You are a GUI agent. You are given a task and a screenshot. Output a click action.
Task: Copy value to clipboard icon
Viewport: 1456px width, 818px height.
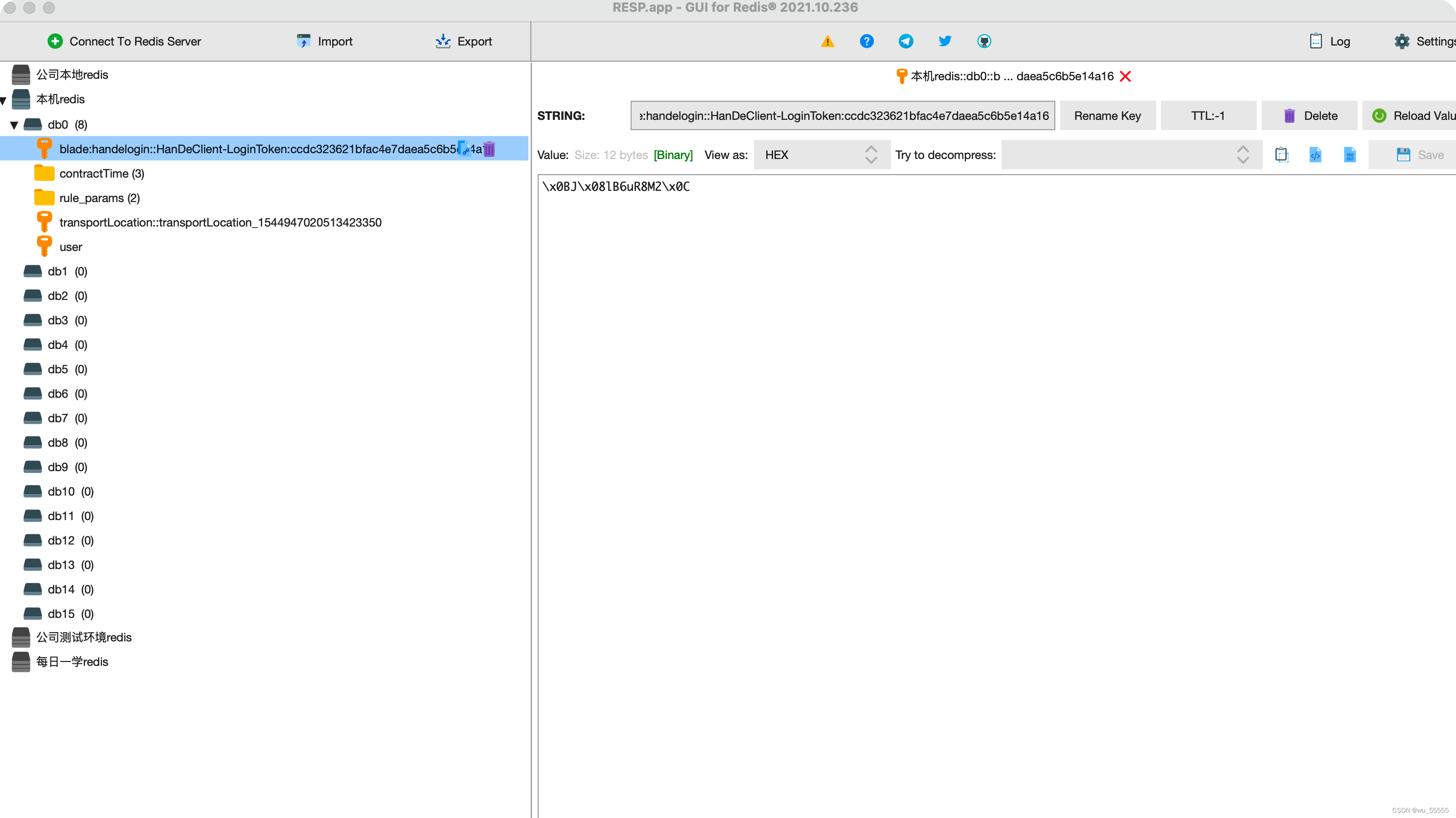click(x=1281, y=155)
